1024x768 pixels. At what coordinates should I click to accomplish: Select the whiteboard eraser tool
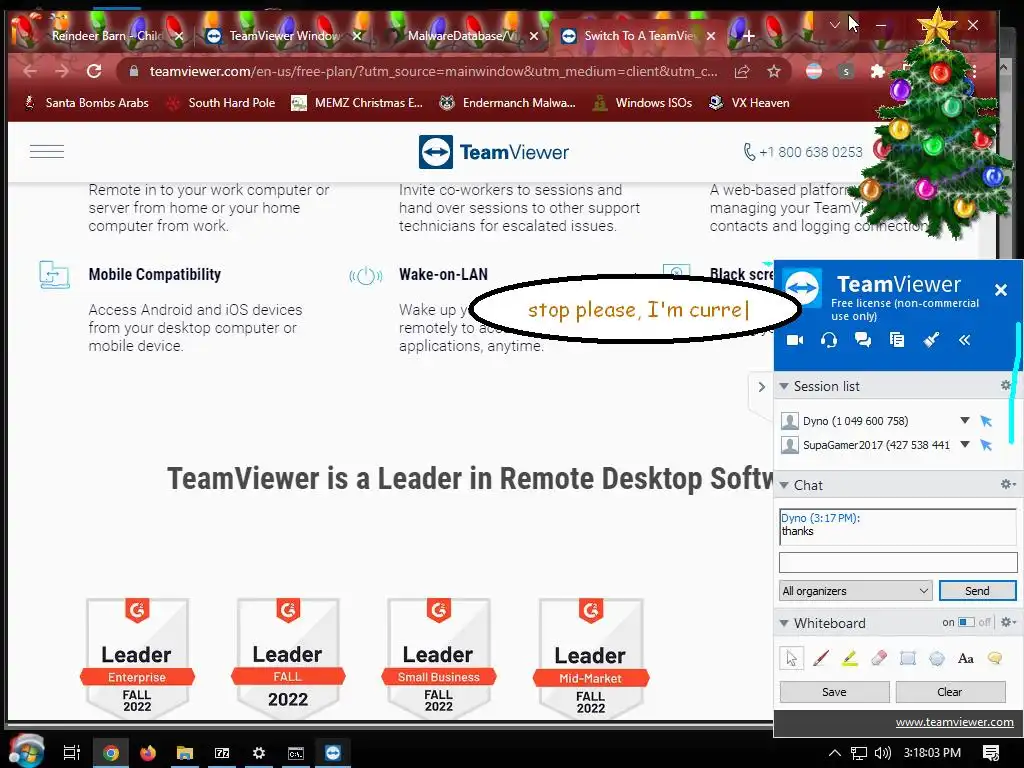point(879,658)
